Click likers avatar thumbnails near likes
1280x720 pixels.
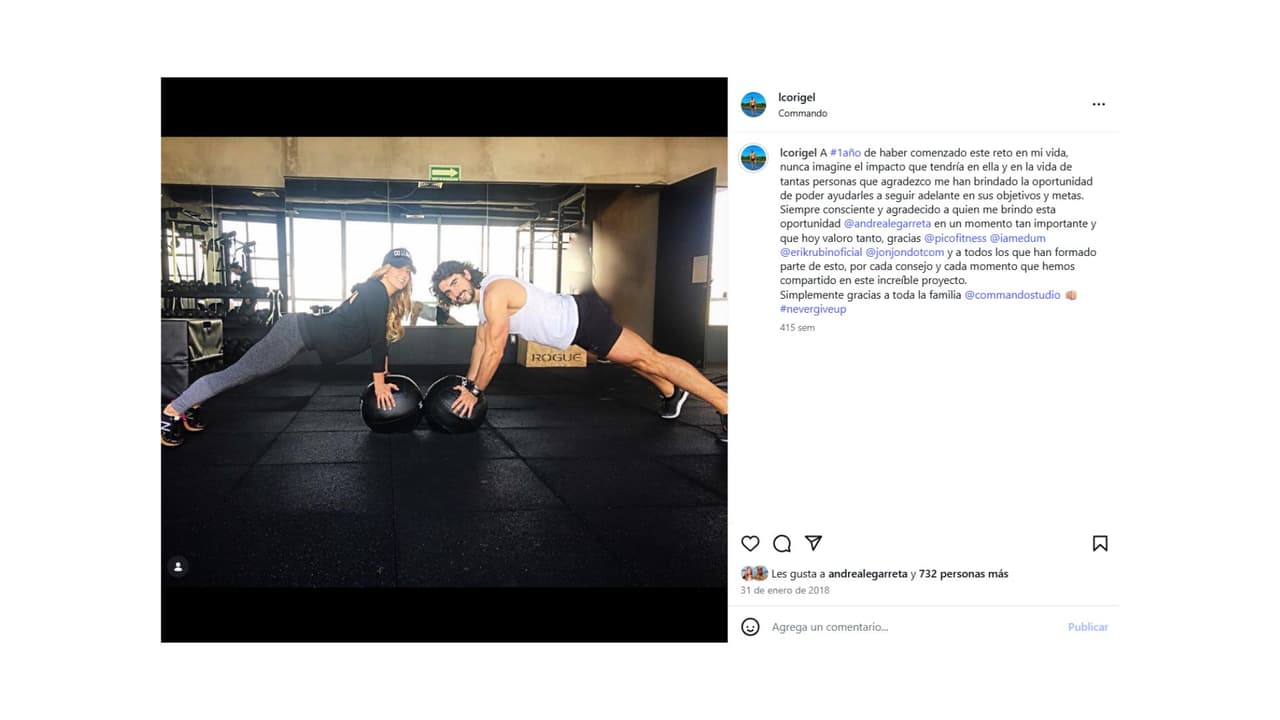(x=754, y=574)
